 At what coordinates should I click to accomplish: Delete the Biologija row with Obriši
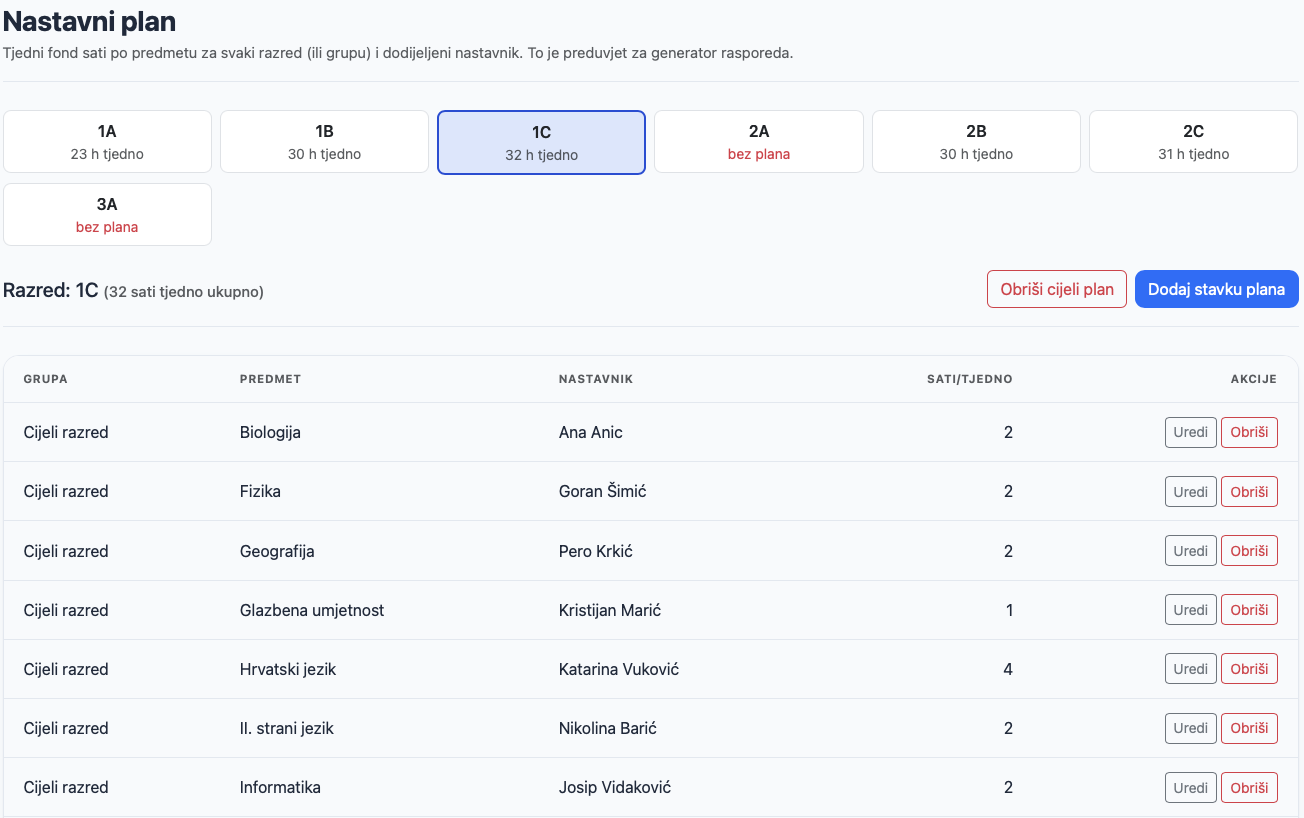(x=1249, y=432)
